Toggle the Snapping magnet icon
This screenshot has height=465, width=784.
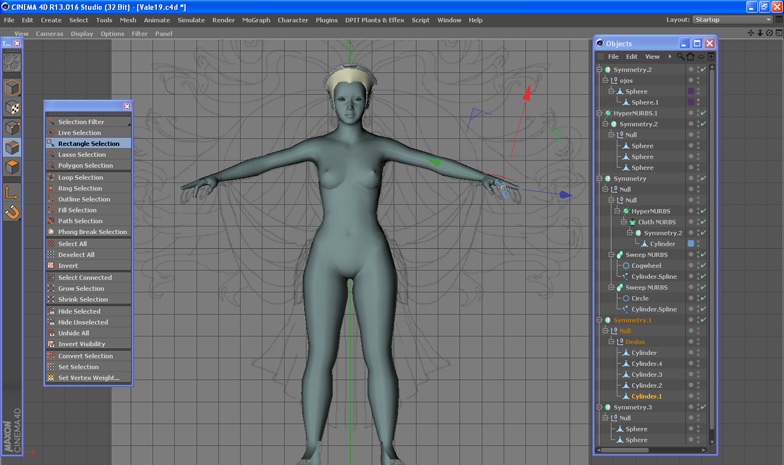12,212
